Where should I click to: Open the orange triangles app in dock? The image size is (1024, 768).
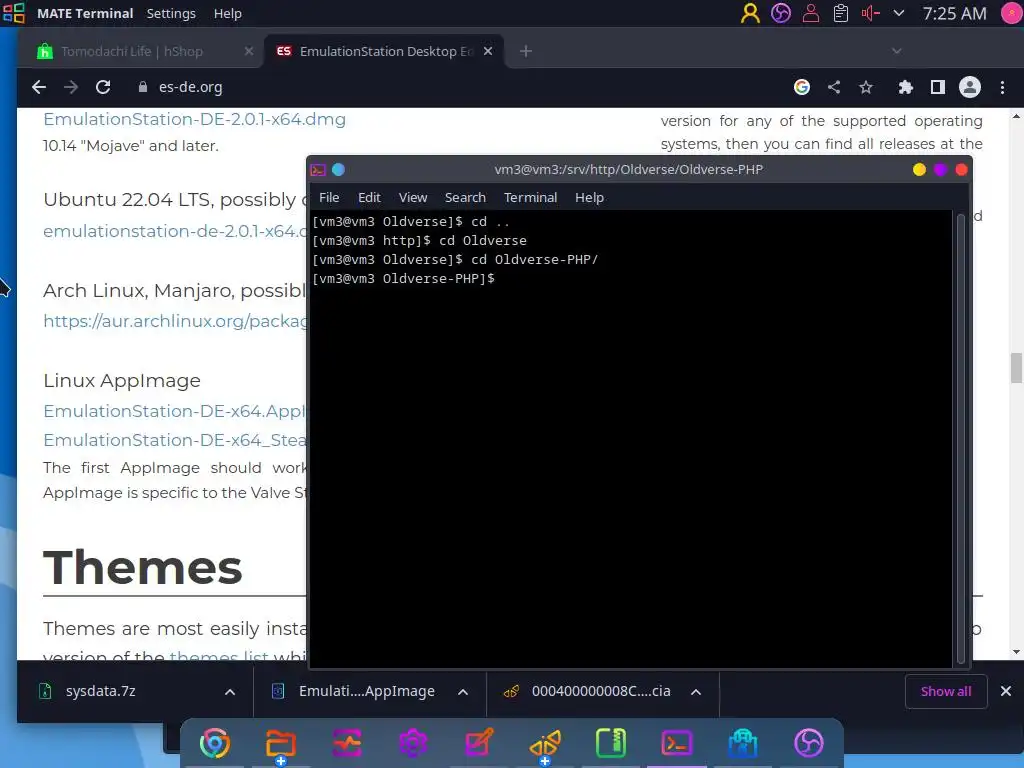coord(545,743)
